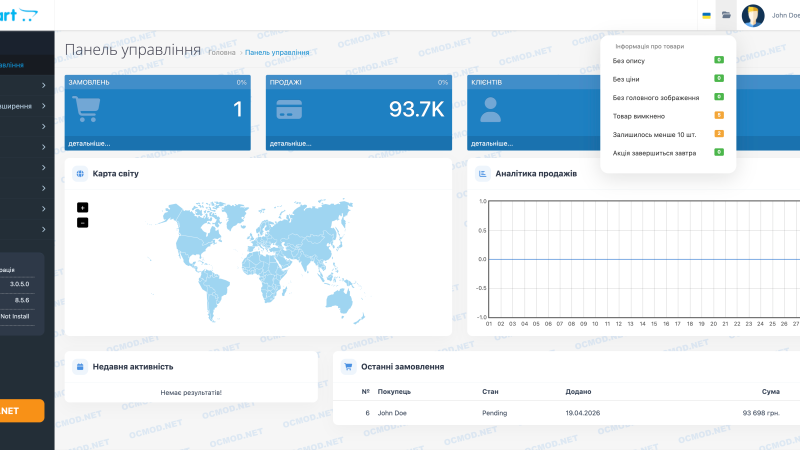Select Без опису in product info menu
800x450 pixels.
coord(629,61)
